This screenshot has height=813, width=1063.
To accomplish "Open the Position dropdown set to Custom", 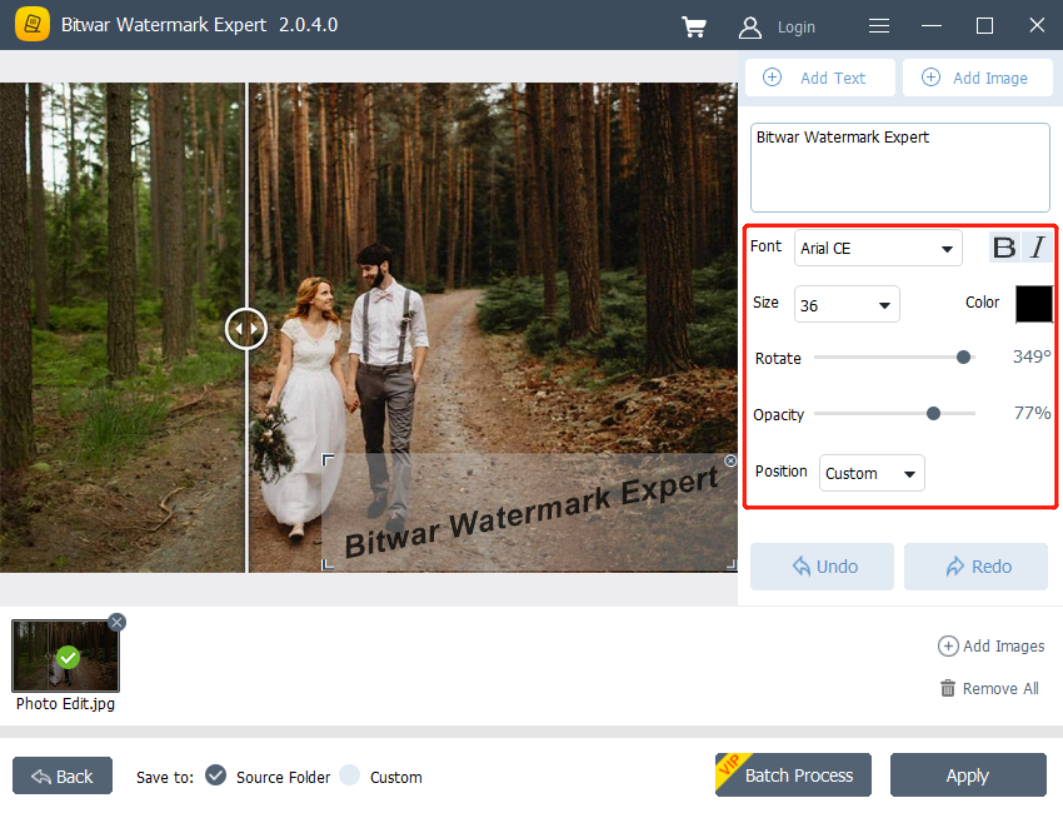I will pyautogui.click(x=871, y=473).
